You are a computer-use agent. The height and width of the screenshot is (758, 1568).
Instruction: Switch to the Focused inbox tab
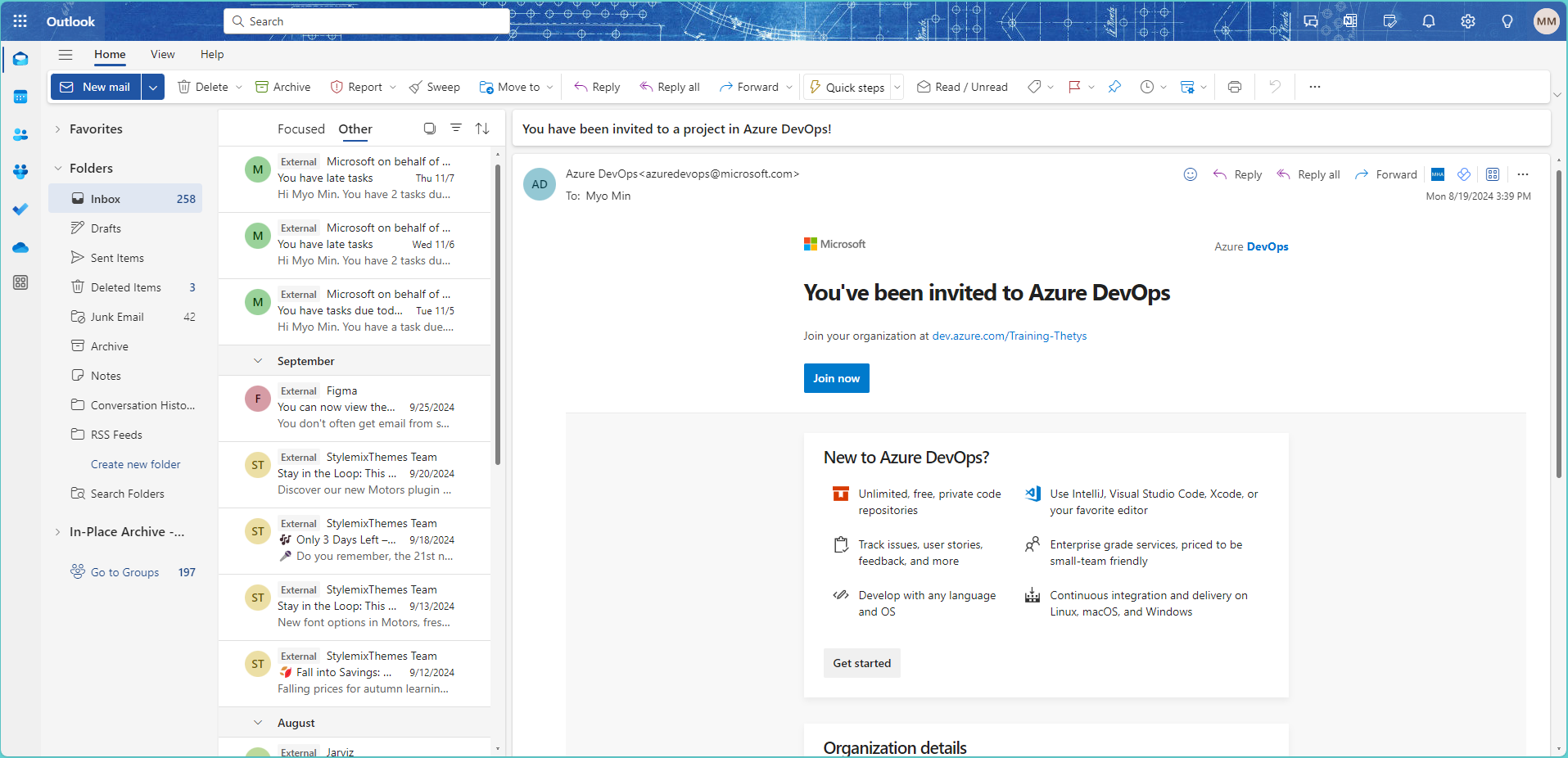(x=301, y=129)
